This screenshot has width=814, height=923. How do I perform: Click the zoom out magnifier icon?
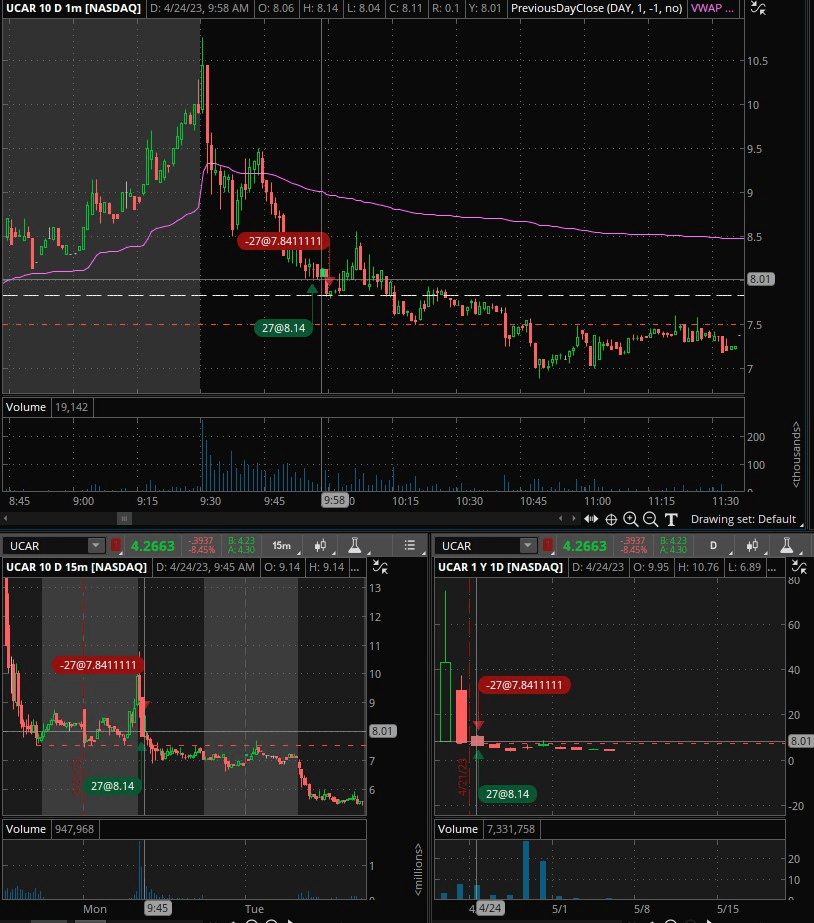[650, 519]
